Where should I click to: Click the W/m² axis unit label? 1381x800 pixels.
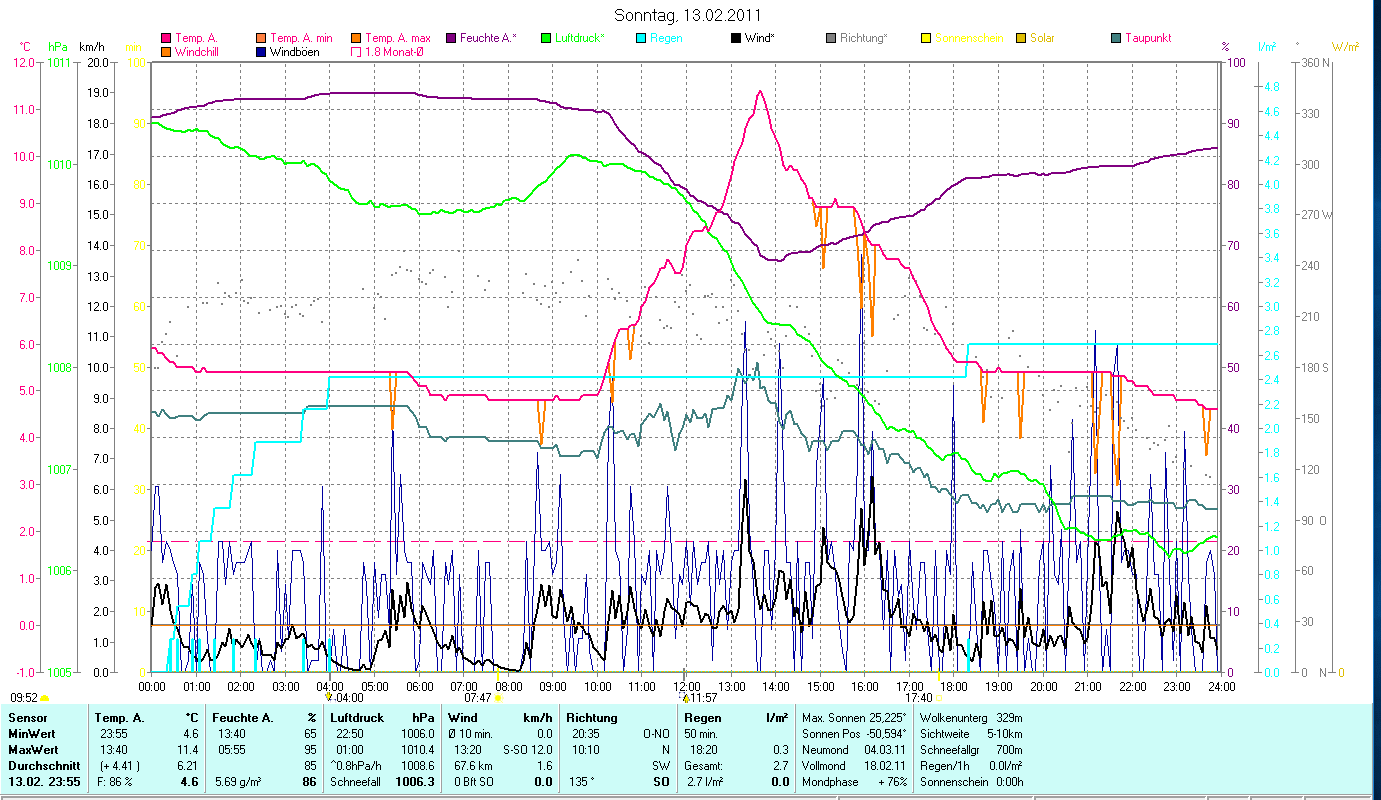(1345, 46)
